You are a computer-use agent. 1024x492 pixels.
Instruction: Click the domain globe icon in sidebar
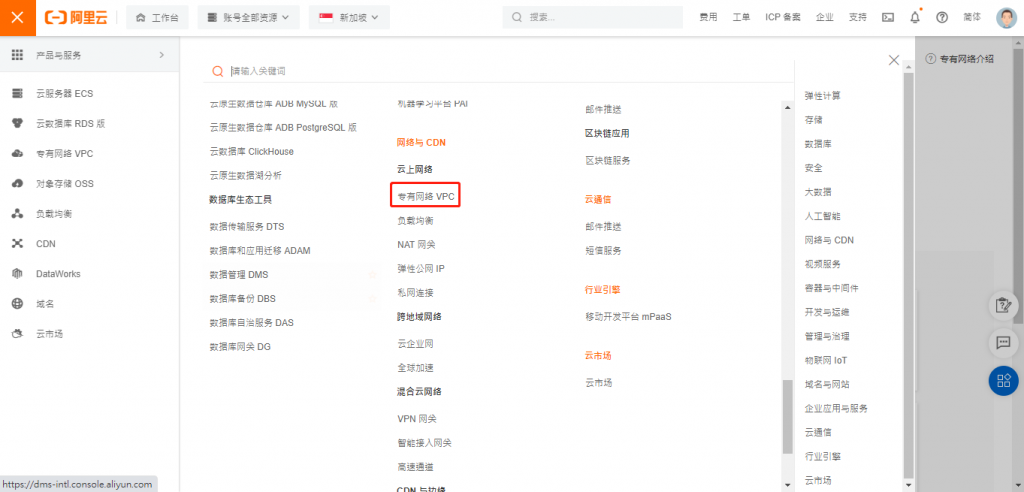point(18,304)
